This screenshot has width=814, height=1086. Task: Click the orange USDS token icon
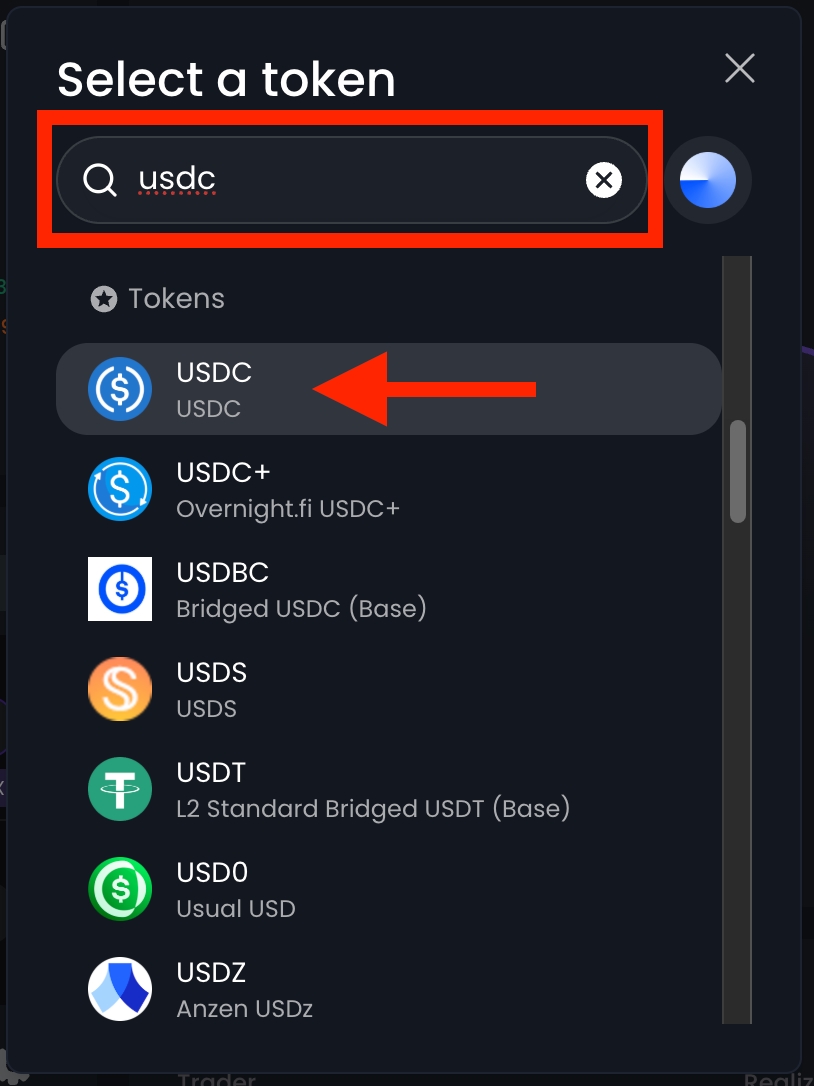tap(120, 689)
